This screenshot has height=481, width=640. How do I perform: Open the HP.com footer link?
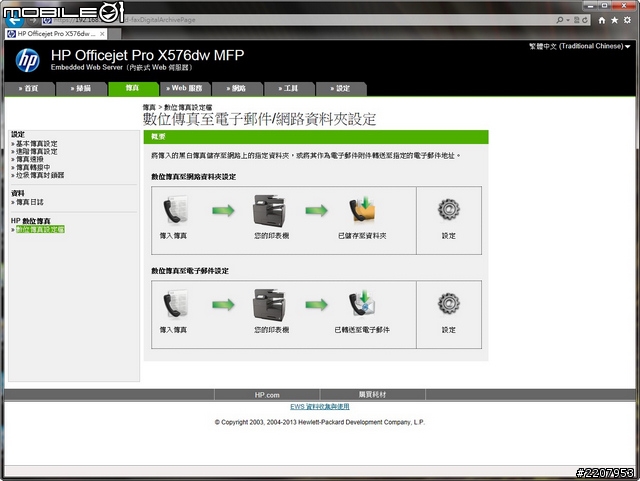(267, 395)
